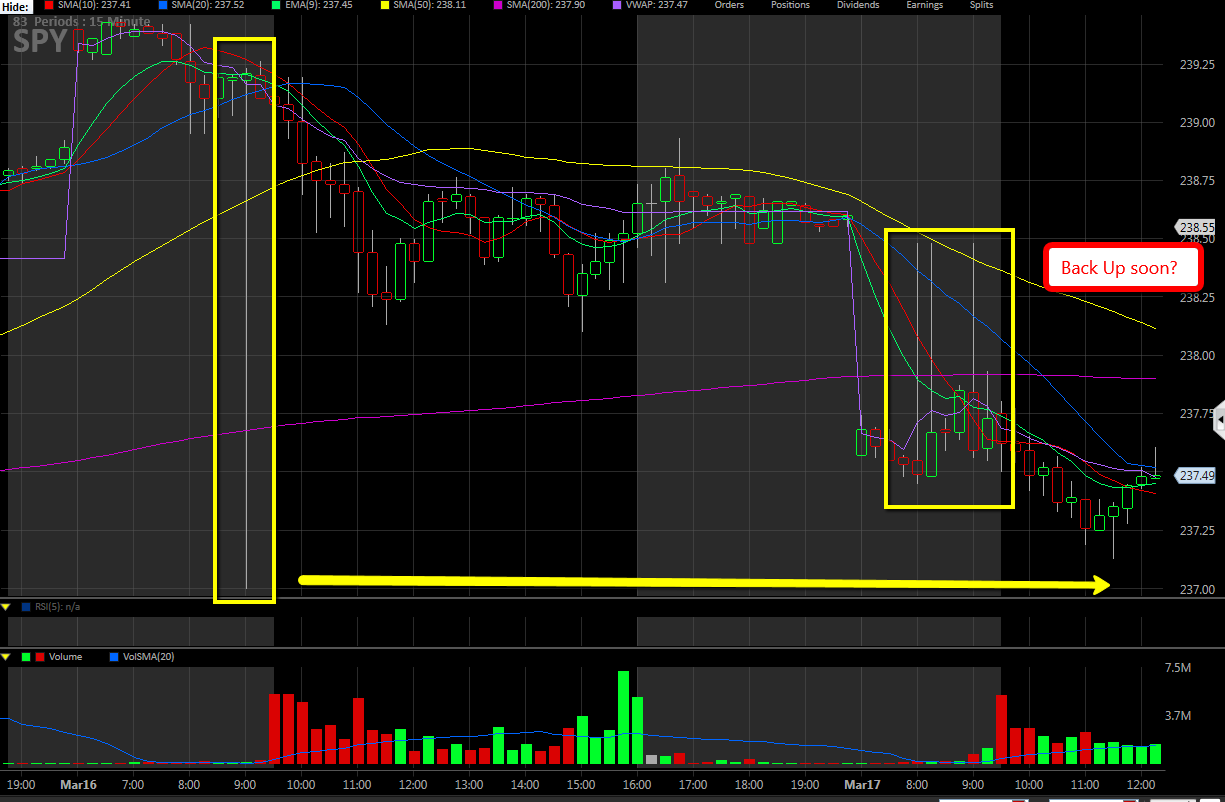Click the blue VolSMA(20) legend square
The width and height of the screenshot is (1225, 802).
pos(113,657)
